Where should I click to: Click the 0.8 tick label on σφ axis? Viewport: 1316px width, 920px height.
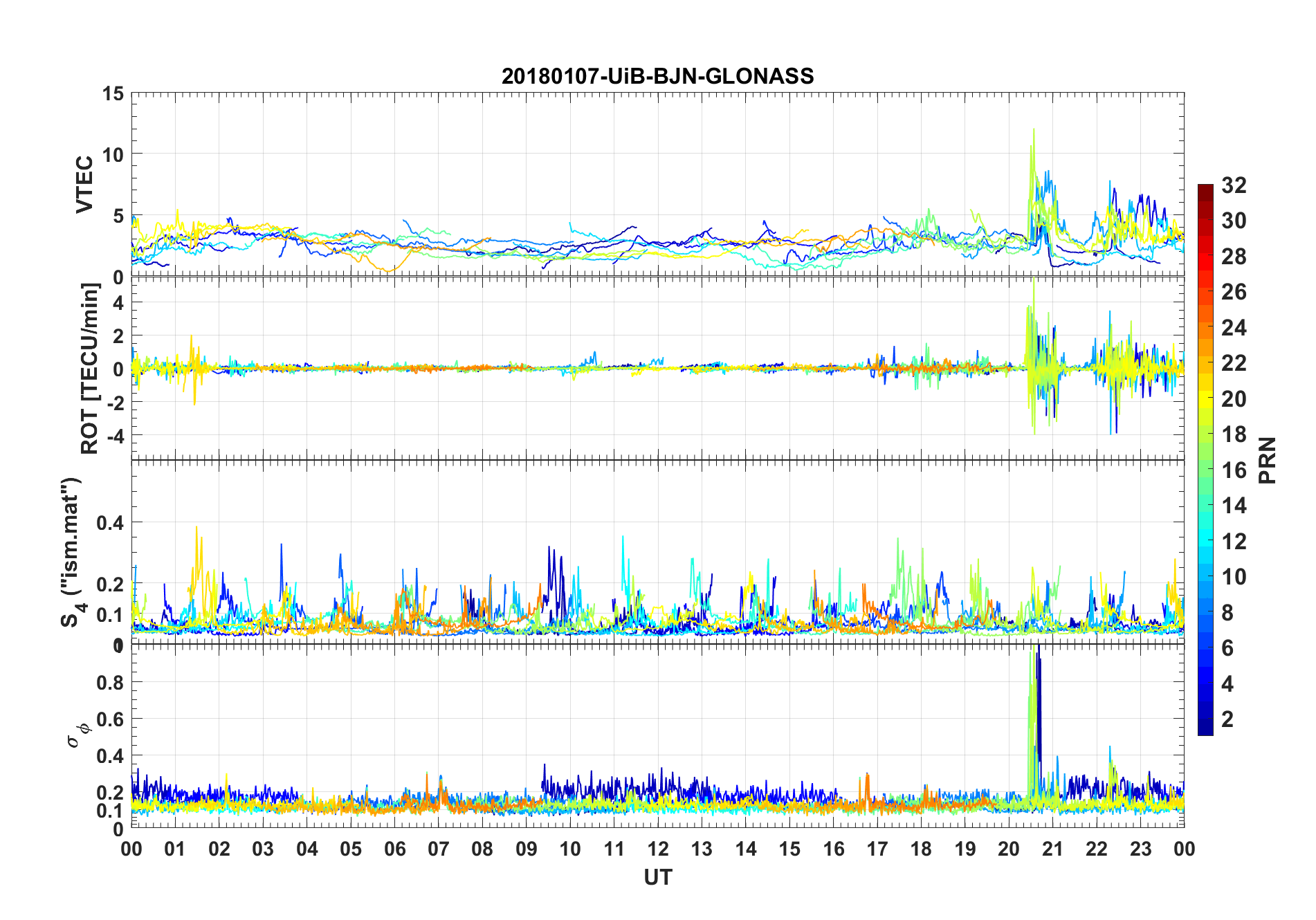[x=111, y=683]
